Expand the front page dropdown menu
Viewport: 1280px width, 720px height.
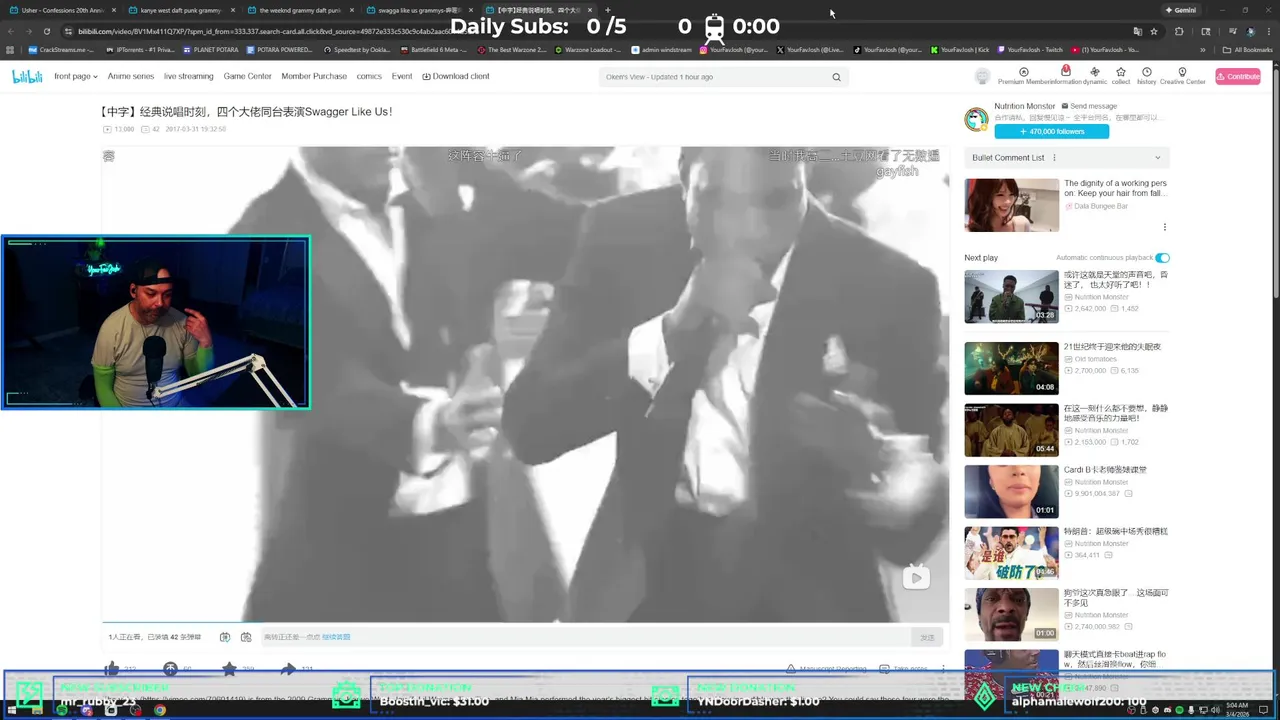(x=76, y=76)
